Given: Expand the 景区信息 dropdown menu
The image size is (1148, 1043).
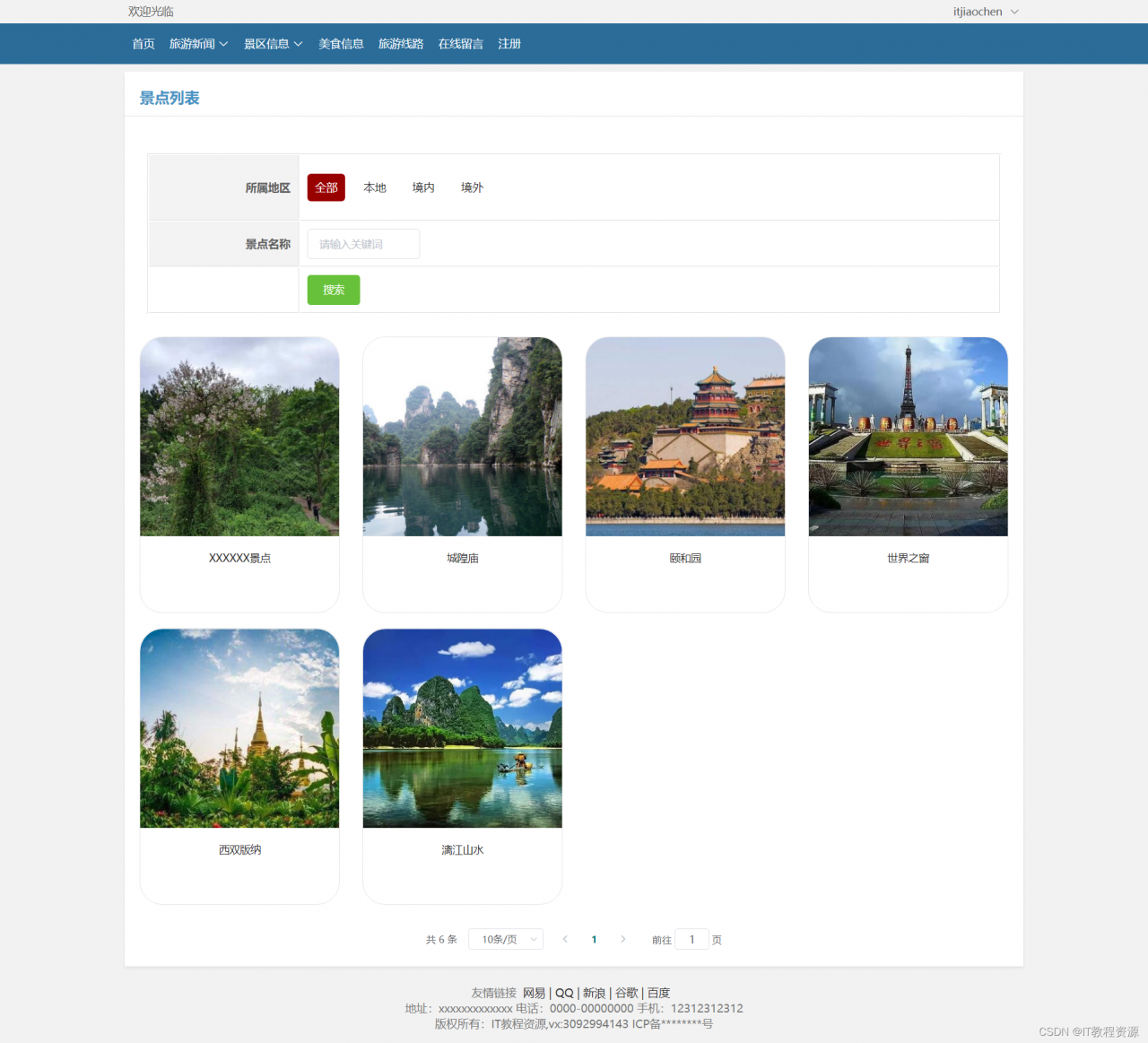Looking at the screenshot, I should (273, 44).
